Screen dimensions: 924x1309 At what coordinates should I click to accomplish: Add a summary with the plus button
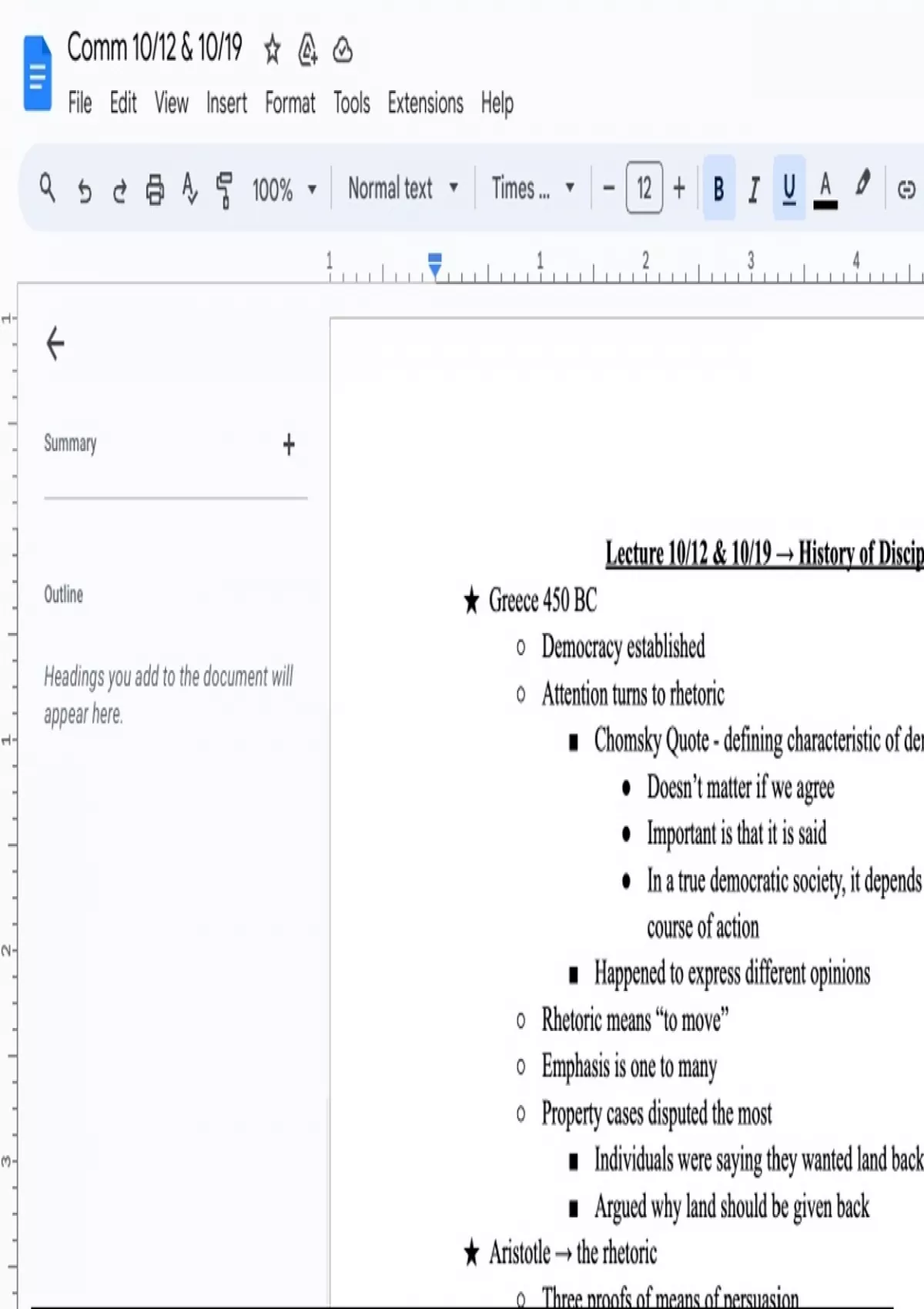(x=289, y=444)
